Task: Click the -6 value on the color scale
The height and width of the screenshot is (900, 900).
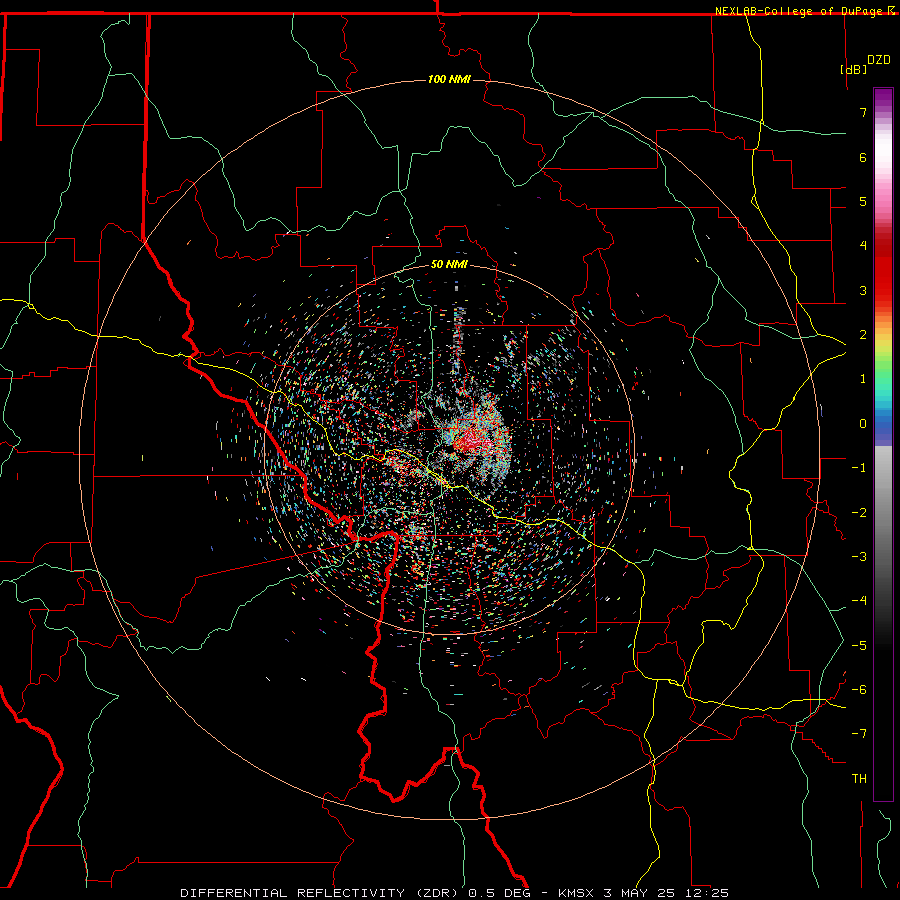Action: pos(859,690)
